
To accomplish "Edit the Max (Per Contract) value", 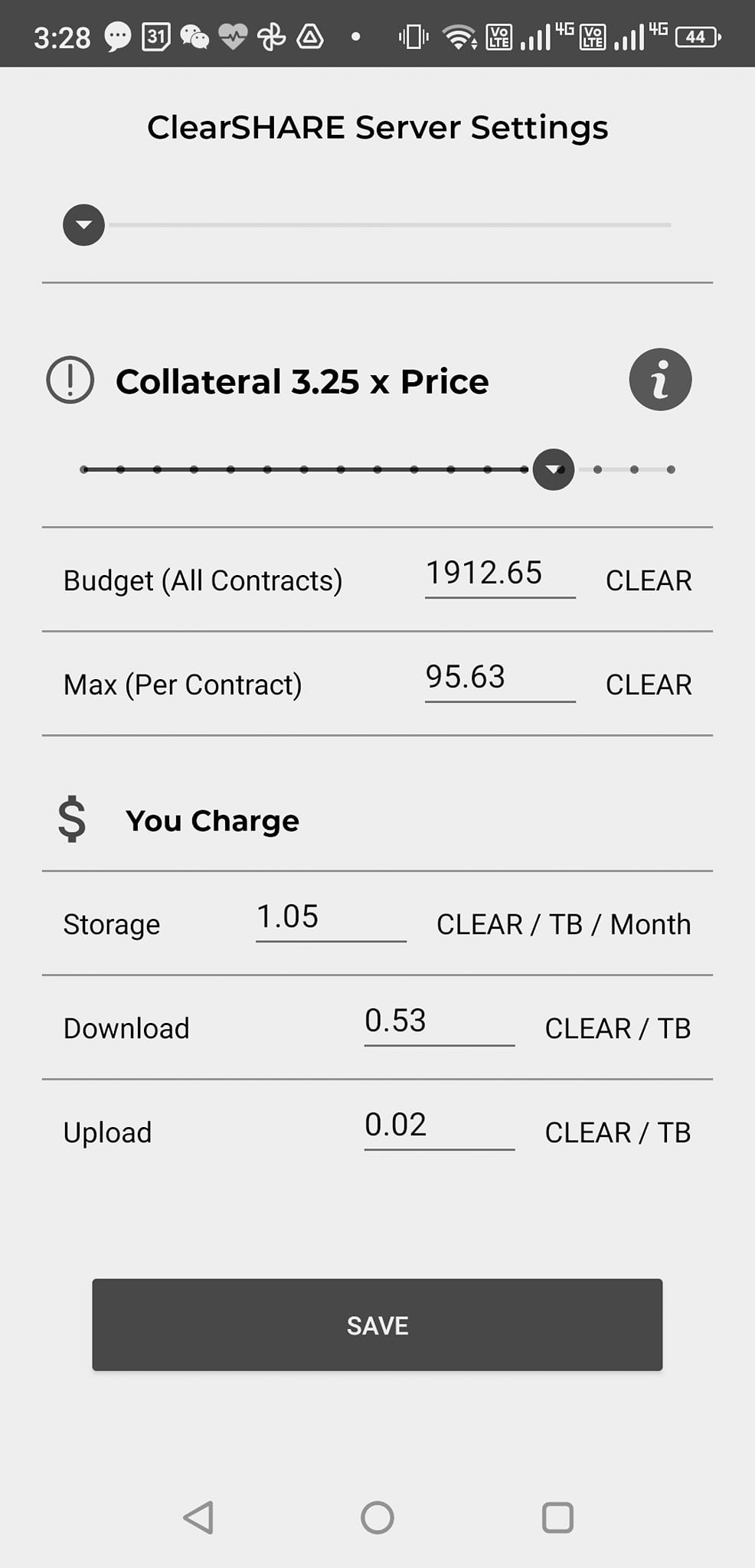I will (x=499, y=678).
